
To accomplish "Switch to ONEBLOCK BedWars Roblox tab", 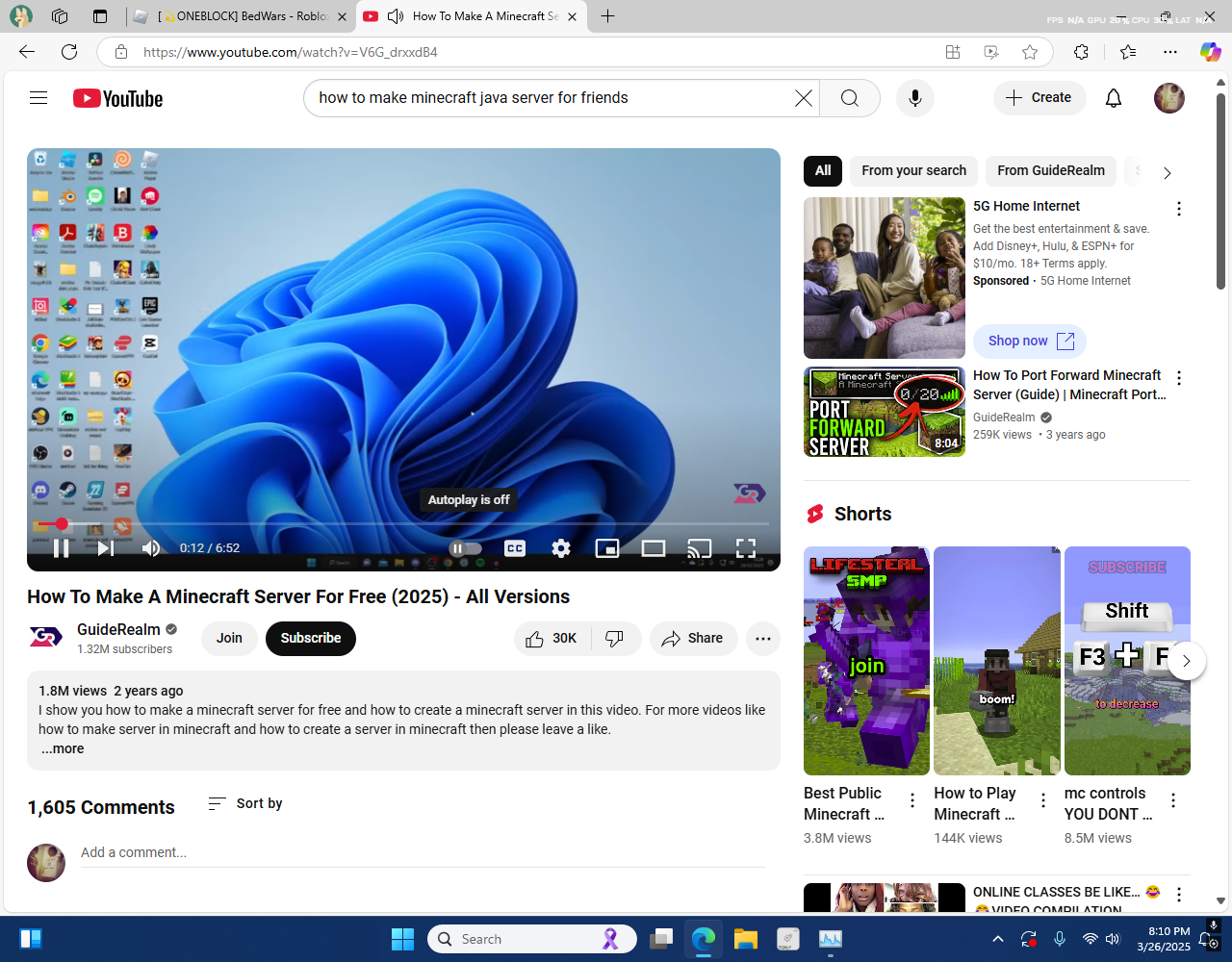I will click(x=241, y=16).
